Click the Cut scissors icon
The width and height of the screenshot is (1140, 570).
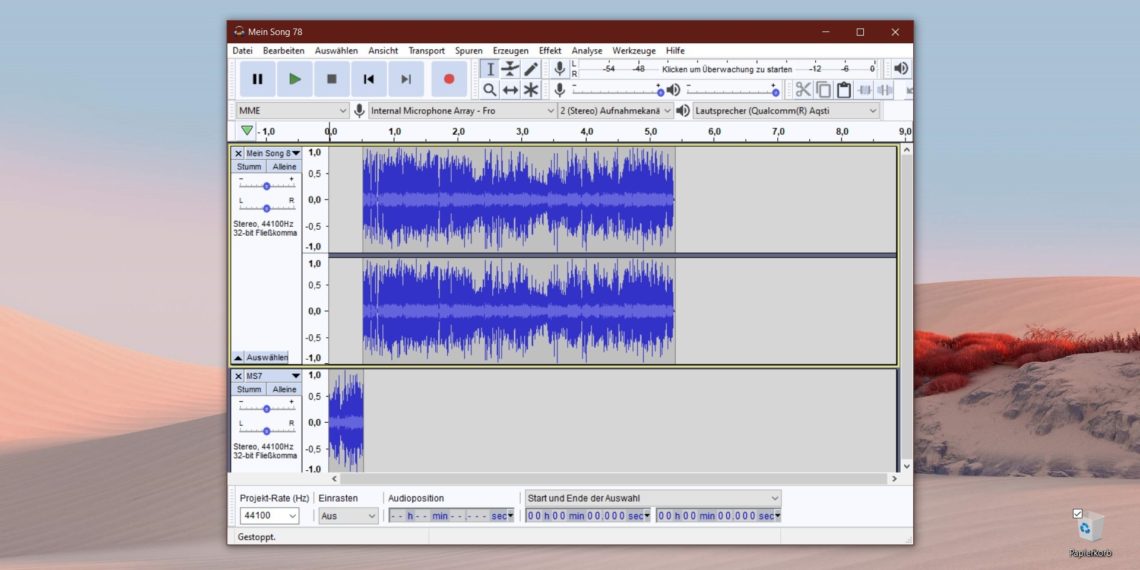(802, 90)
